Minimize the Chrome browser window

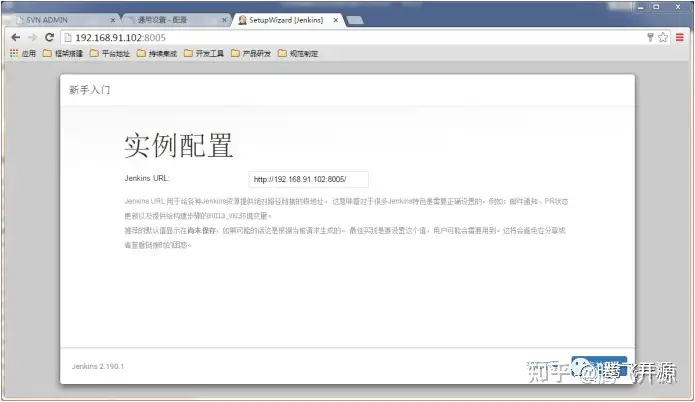pyautogui.click(x=641, y=7)
